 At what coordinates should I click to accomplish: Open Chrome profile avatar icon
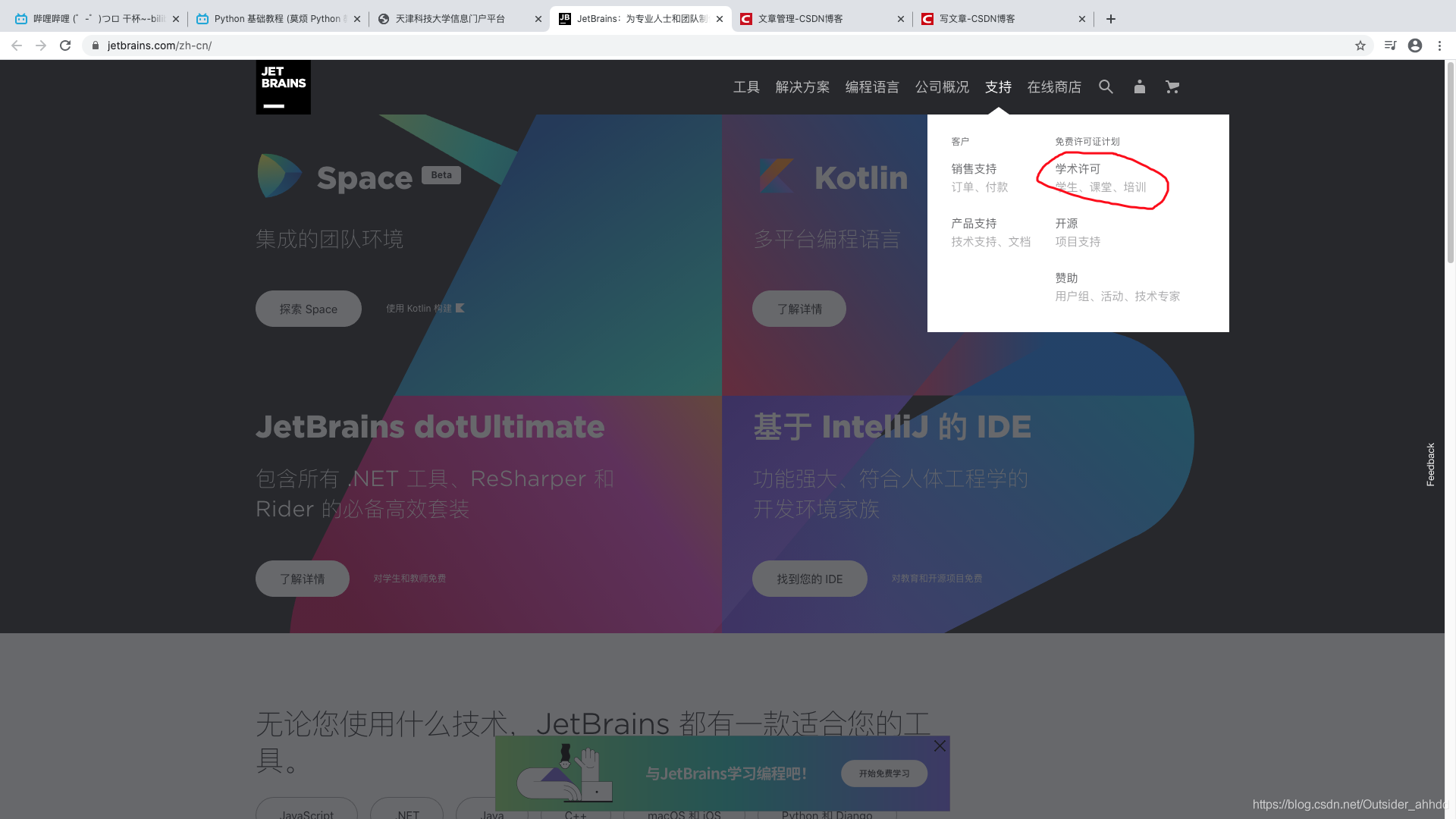click(x=1415, y=45)
